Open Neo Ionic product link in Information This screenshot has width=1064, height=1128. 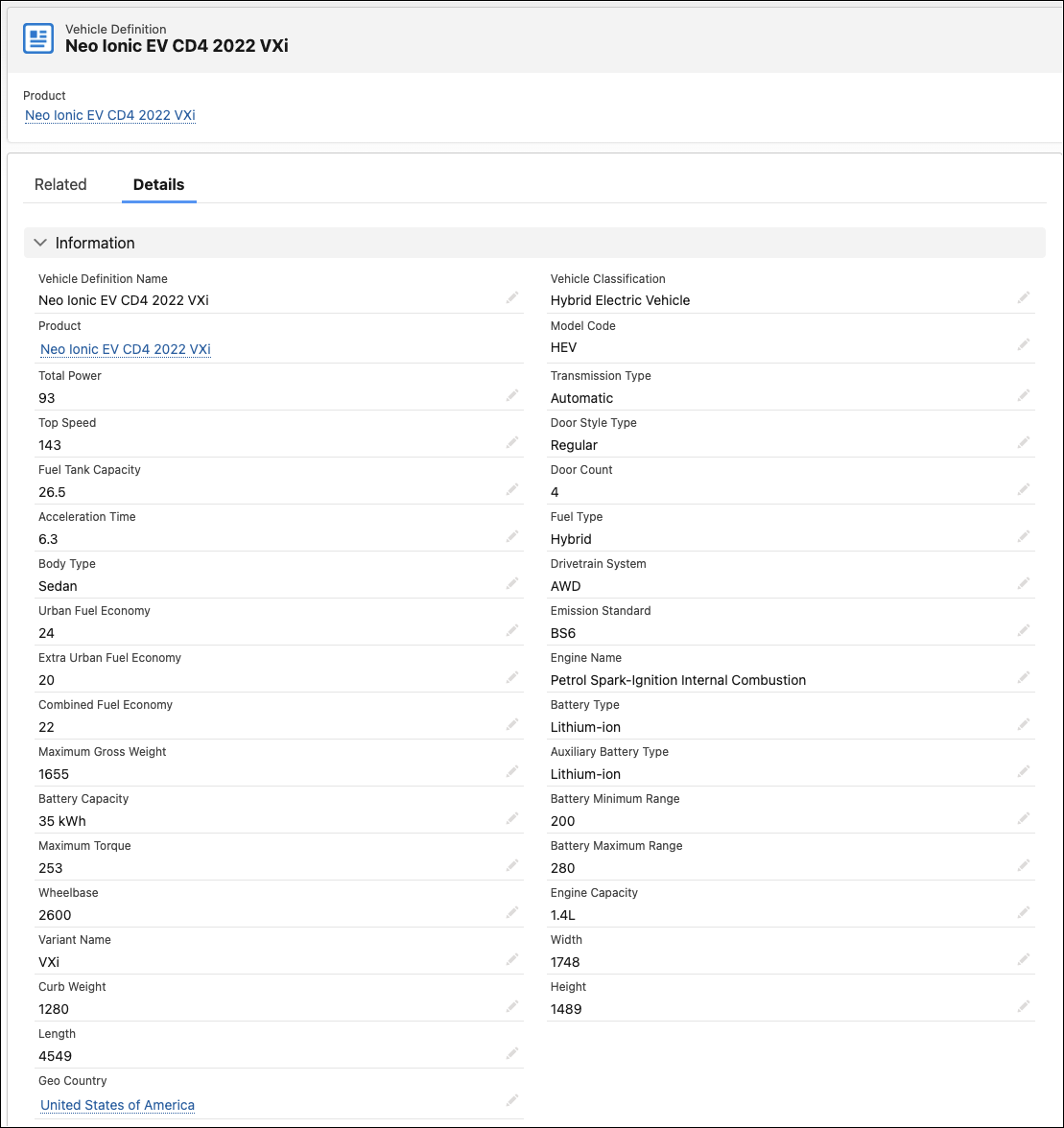[x=125, y=349]
